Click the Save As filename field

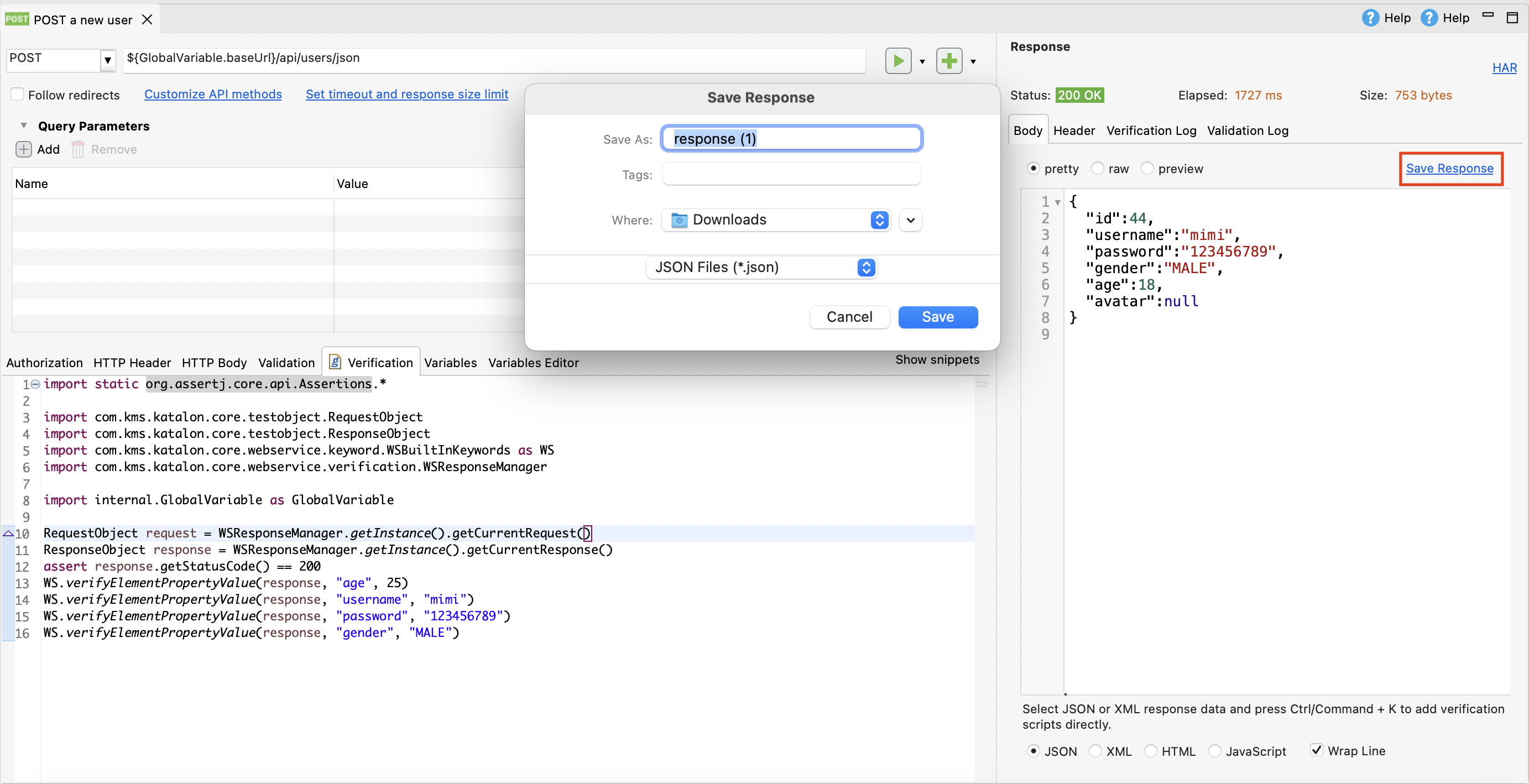(792, 138)
